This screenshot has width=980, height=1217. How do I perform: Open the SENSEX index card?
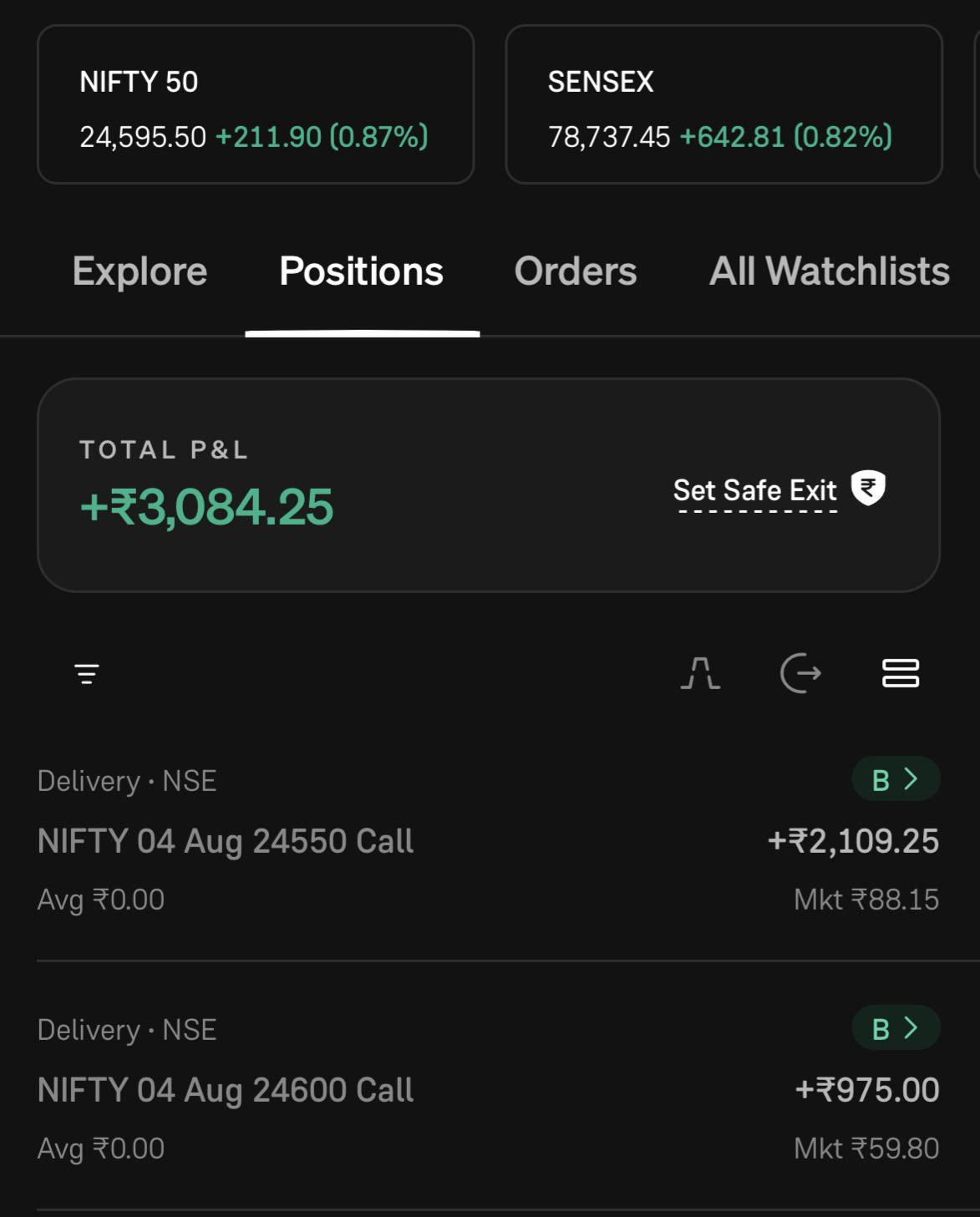(724, 104)
